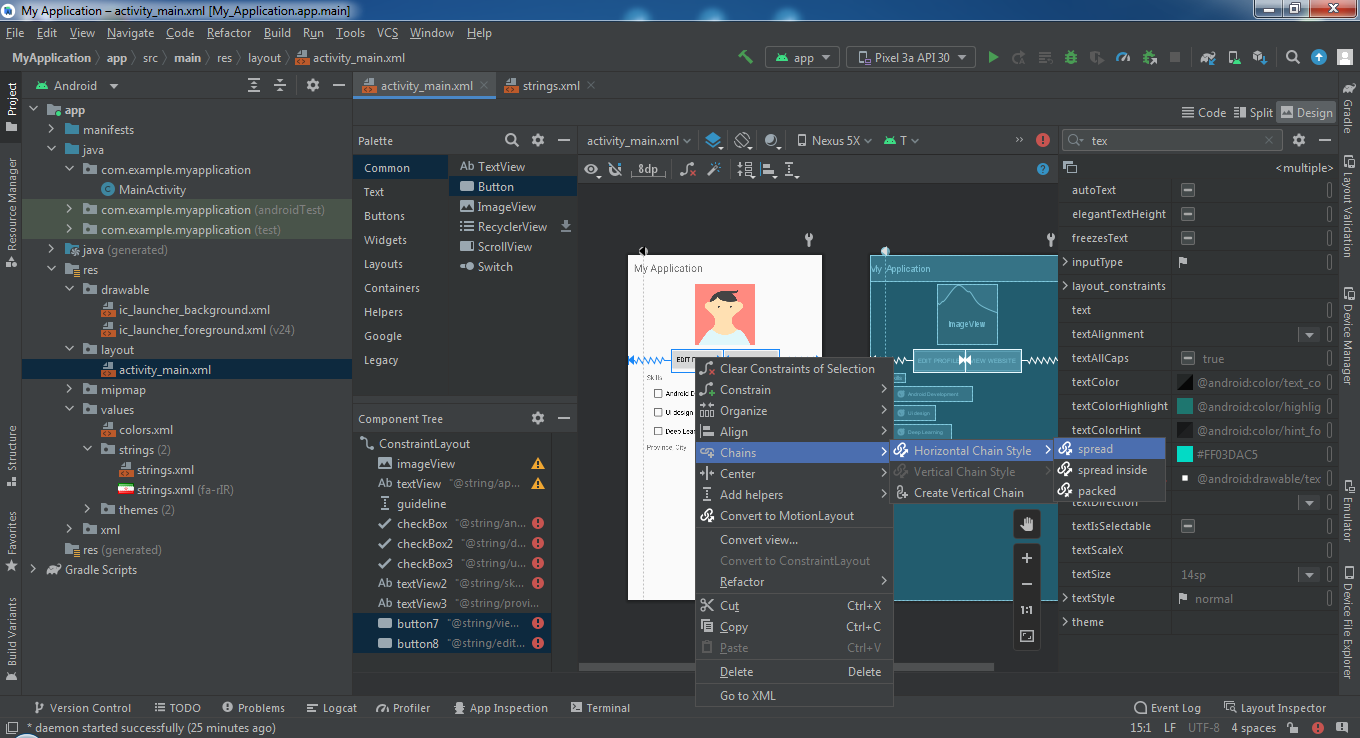1360x738 pixels.
Task: Open the night mode selector icon
Action: (773, 140)
